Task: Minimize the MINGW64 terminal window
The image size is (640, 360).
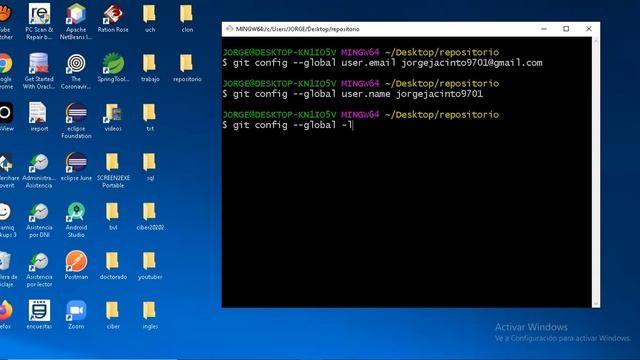Action: [x=544, y=29]
